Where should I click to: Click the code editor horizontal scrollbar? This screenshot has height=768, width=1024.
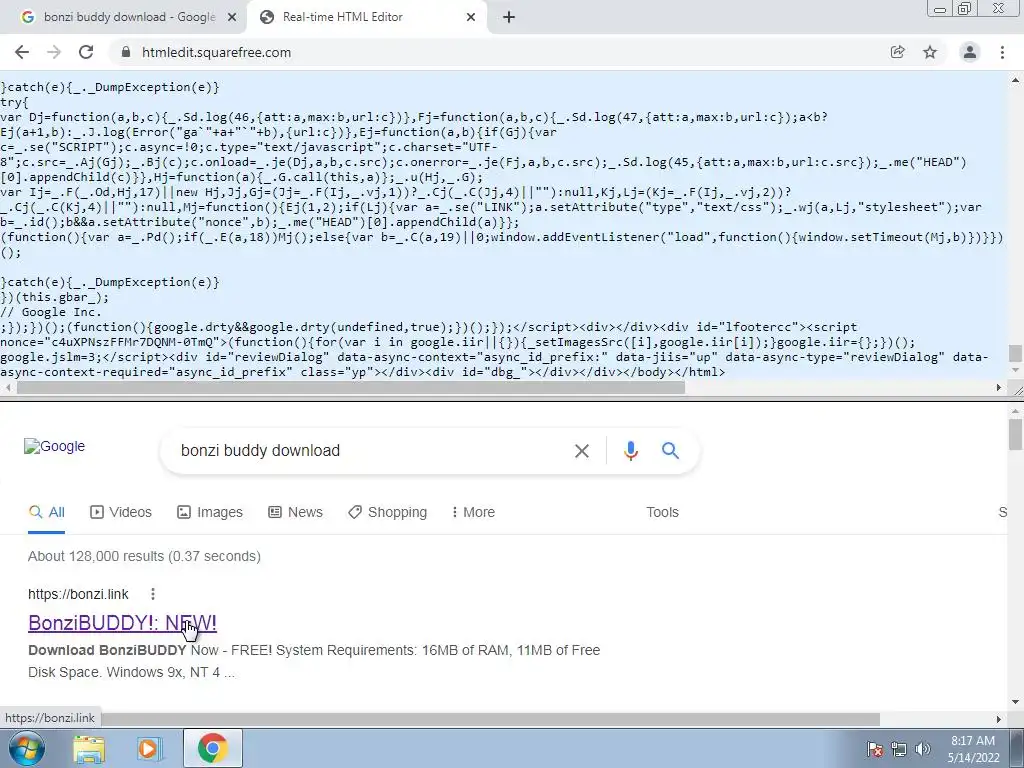pyautogui.click(x=351, y=387)
